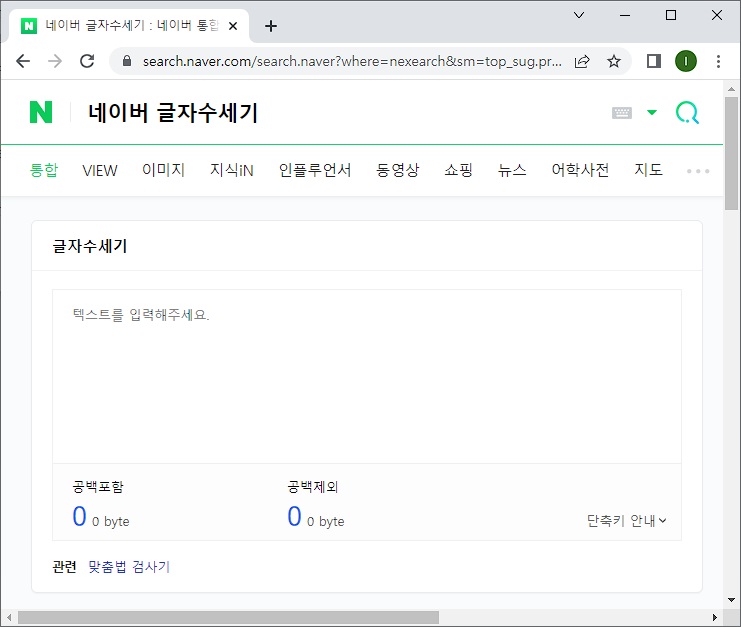Screen dimensions: 741x627
Task: Click the horizontal scrollbar thumb
Action: click(x=228, y=617)
